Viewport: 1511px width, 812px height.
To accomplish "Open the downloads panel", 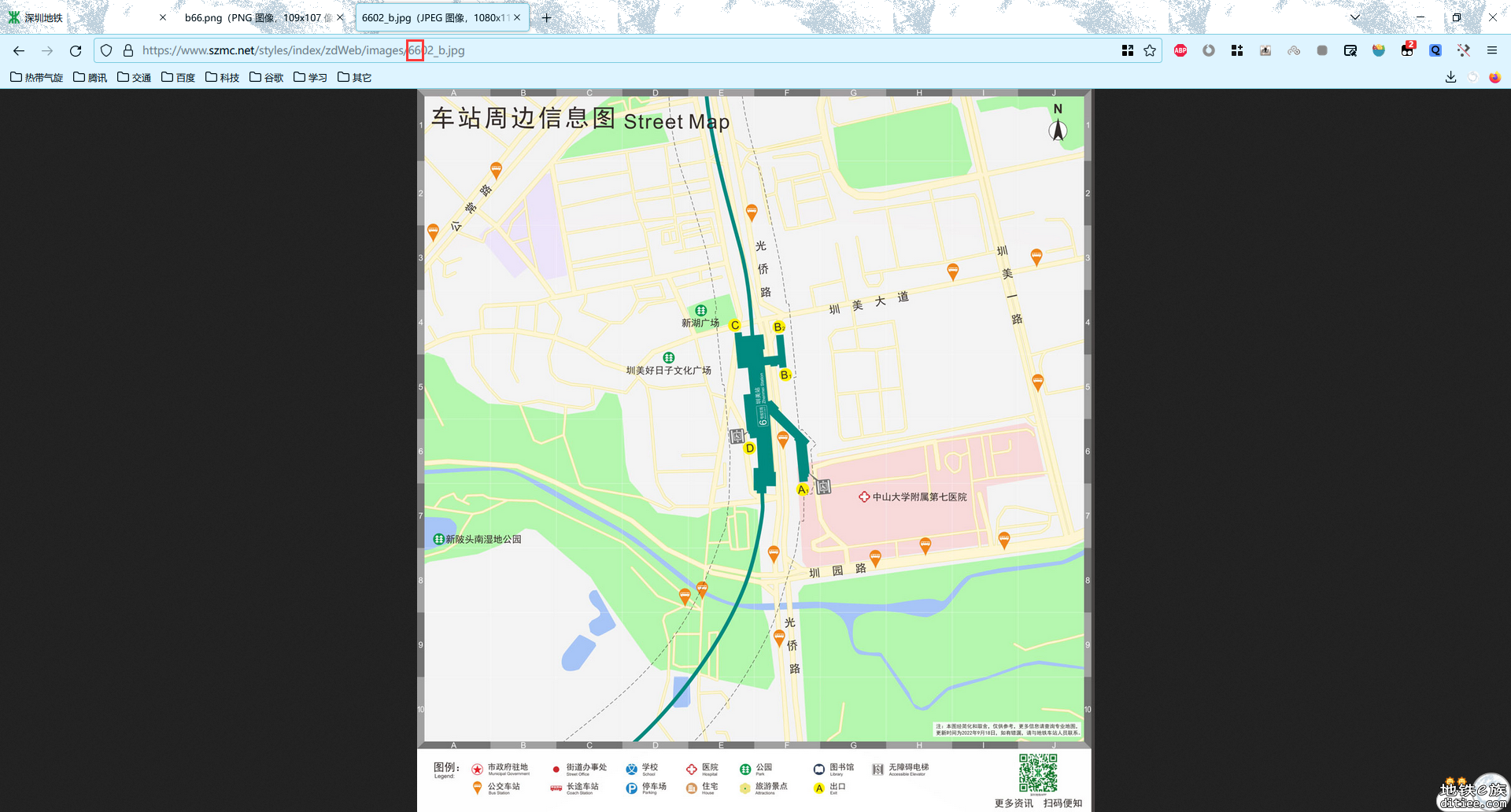I will point(1450,77).
